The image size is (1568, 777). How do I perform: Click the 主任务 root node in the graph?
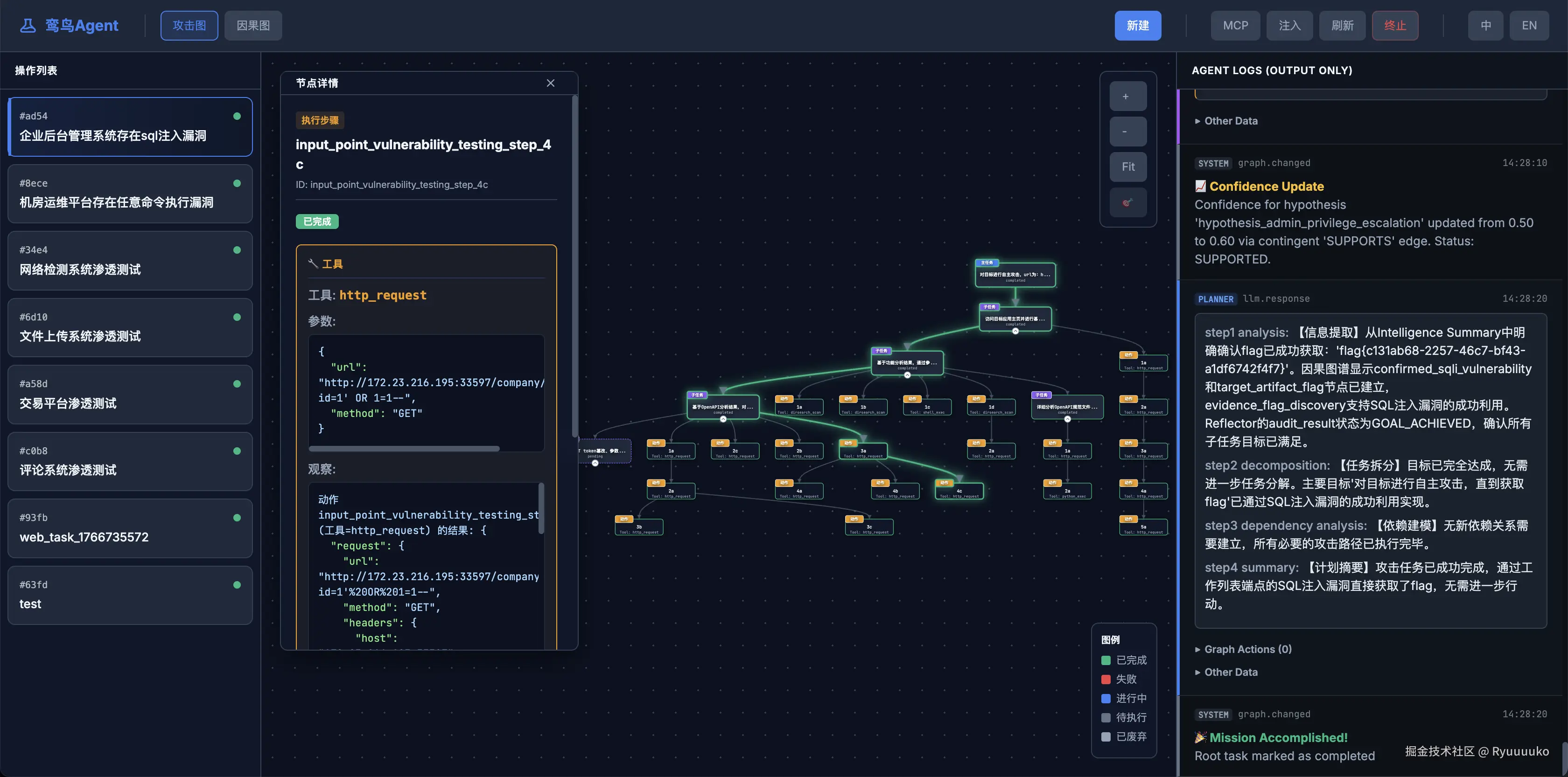pyautogui.click(x=1015, y=275)
